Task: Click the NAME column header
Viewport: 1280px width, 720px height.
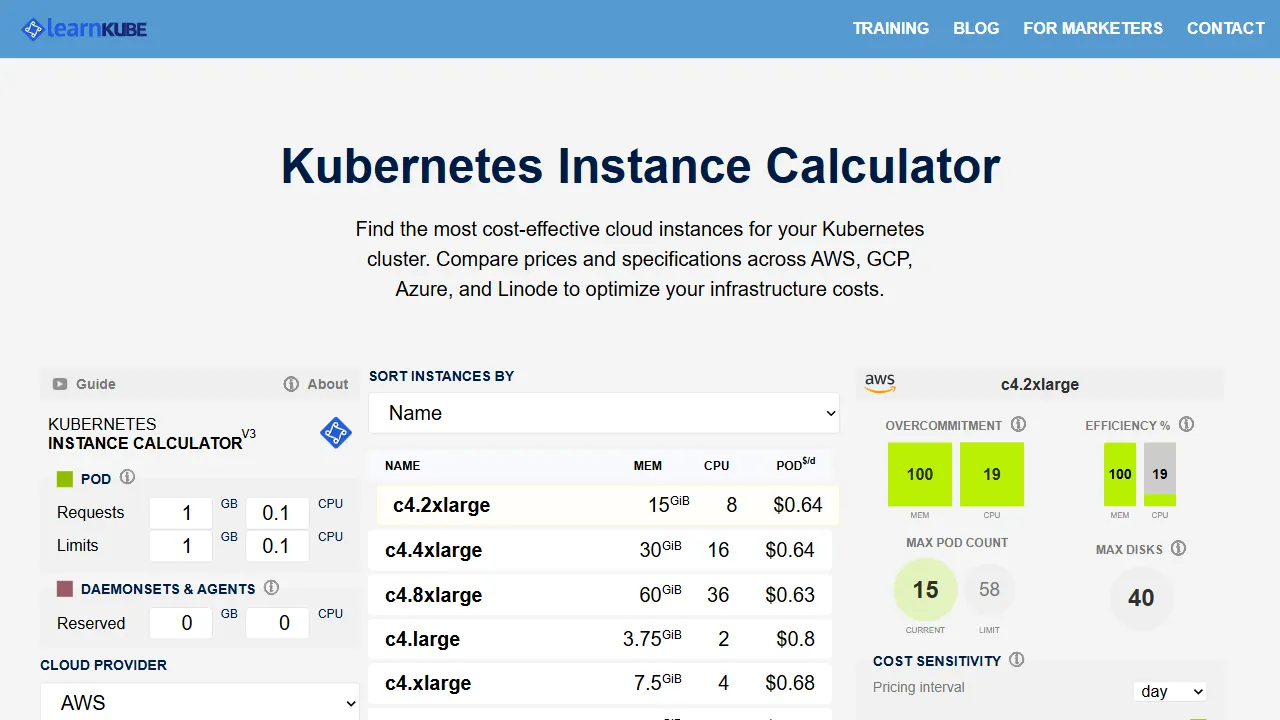Action: point(402,466)
